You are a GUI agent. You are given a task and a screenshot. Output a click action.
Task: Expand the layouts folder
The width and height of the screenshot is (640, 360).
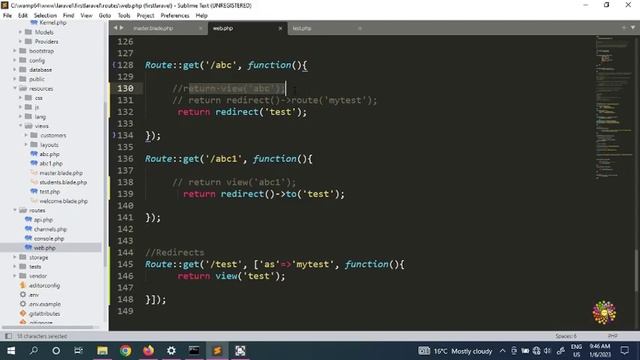click(26, 144)
